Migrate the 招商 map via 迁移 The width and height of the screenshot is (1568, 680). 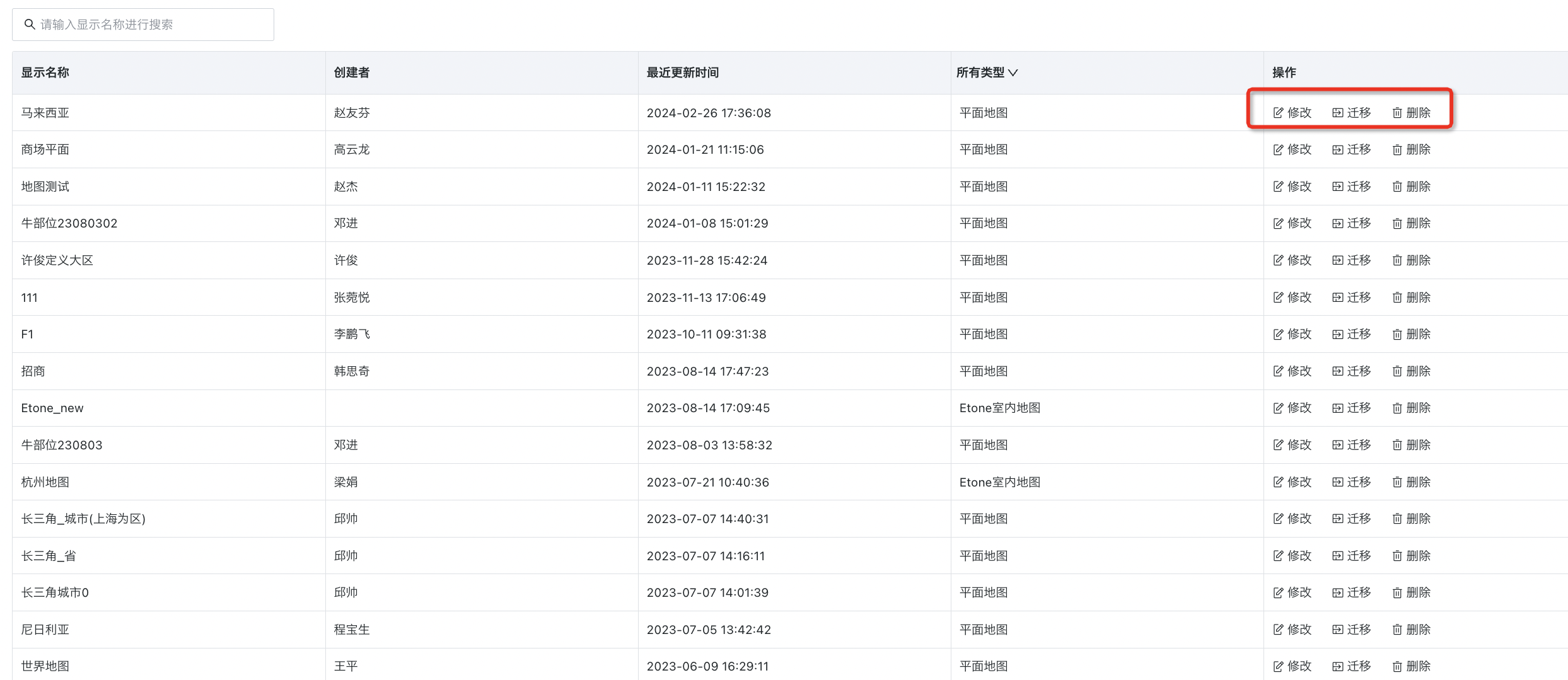tap(1352, 371)
